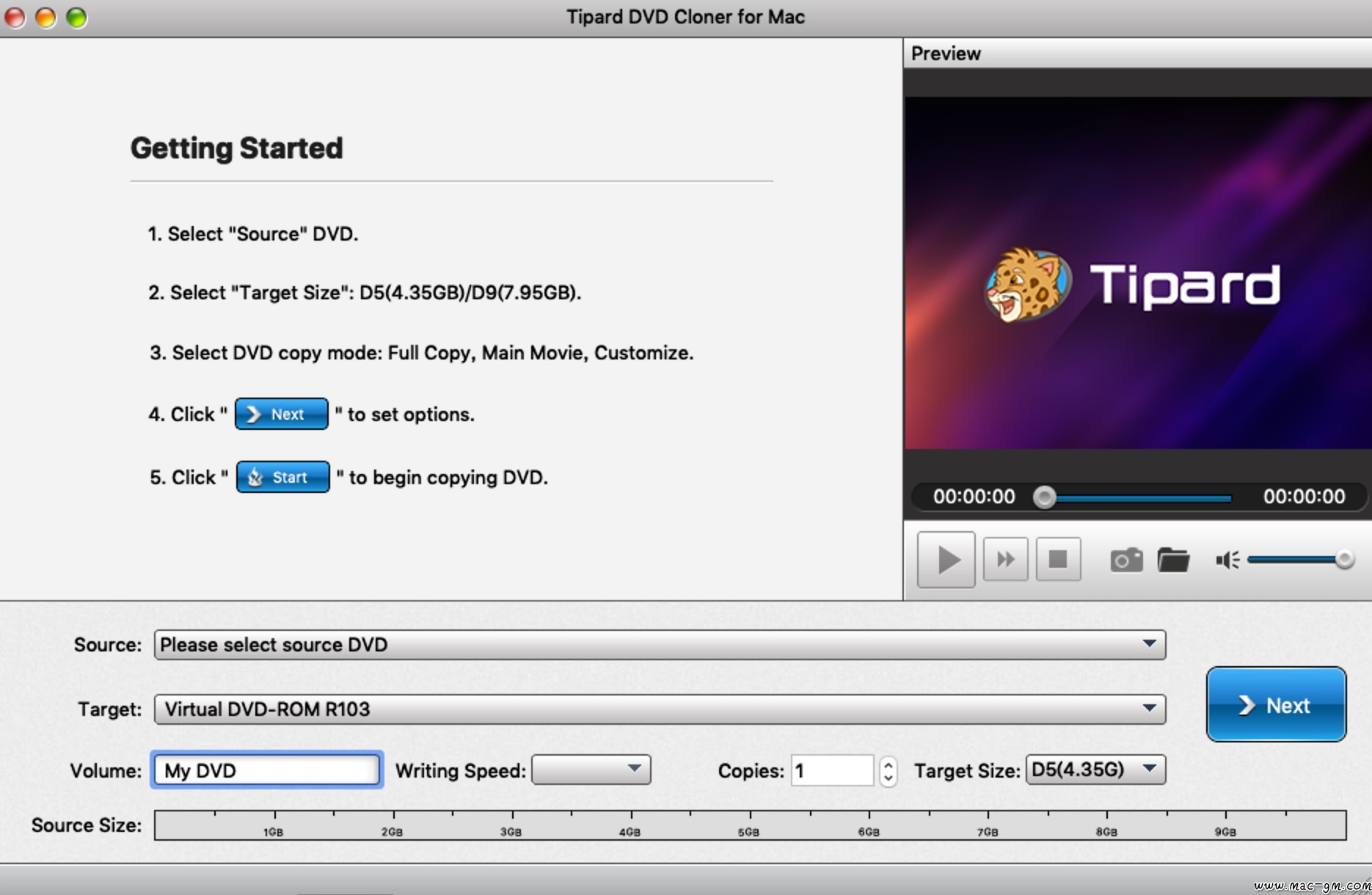Click the volume slider knob

tap(1344, 559)
